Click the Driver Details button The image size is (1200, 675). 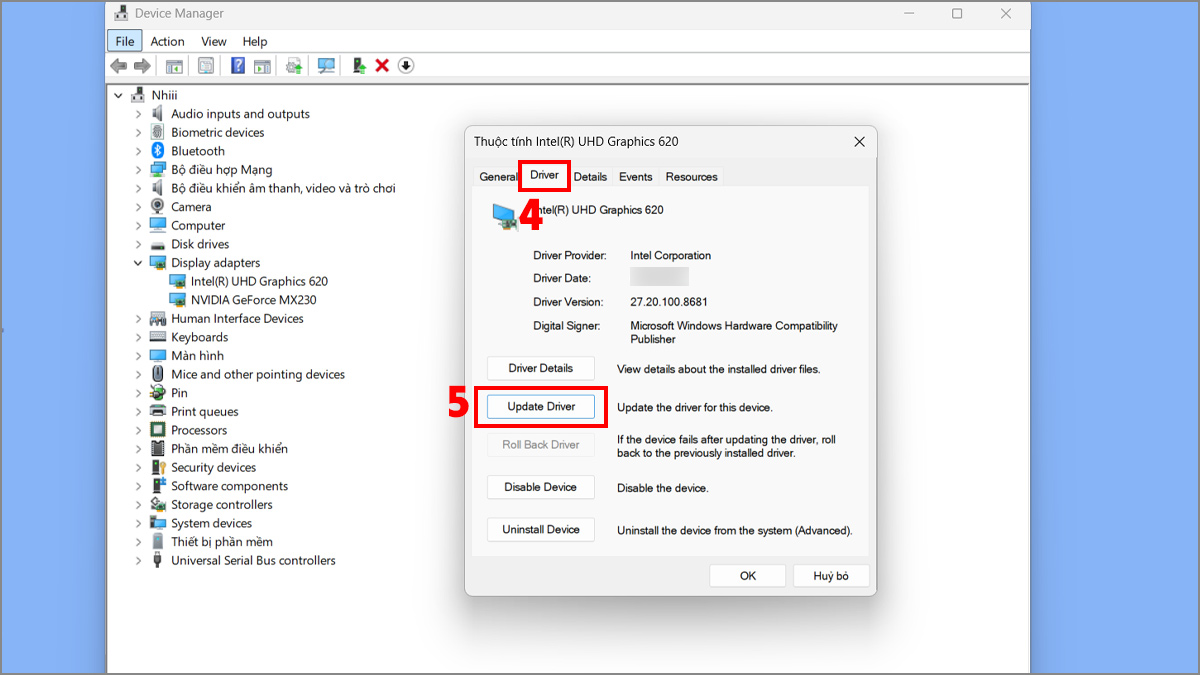[x=541, y=368]
